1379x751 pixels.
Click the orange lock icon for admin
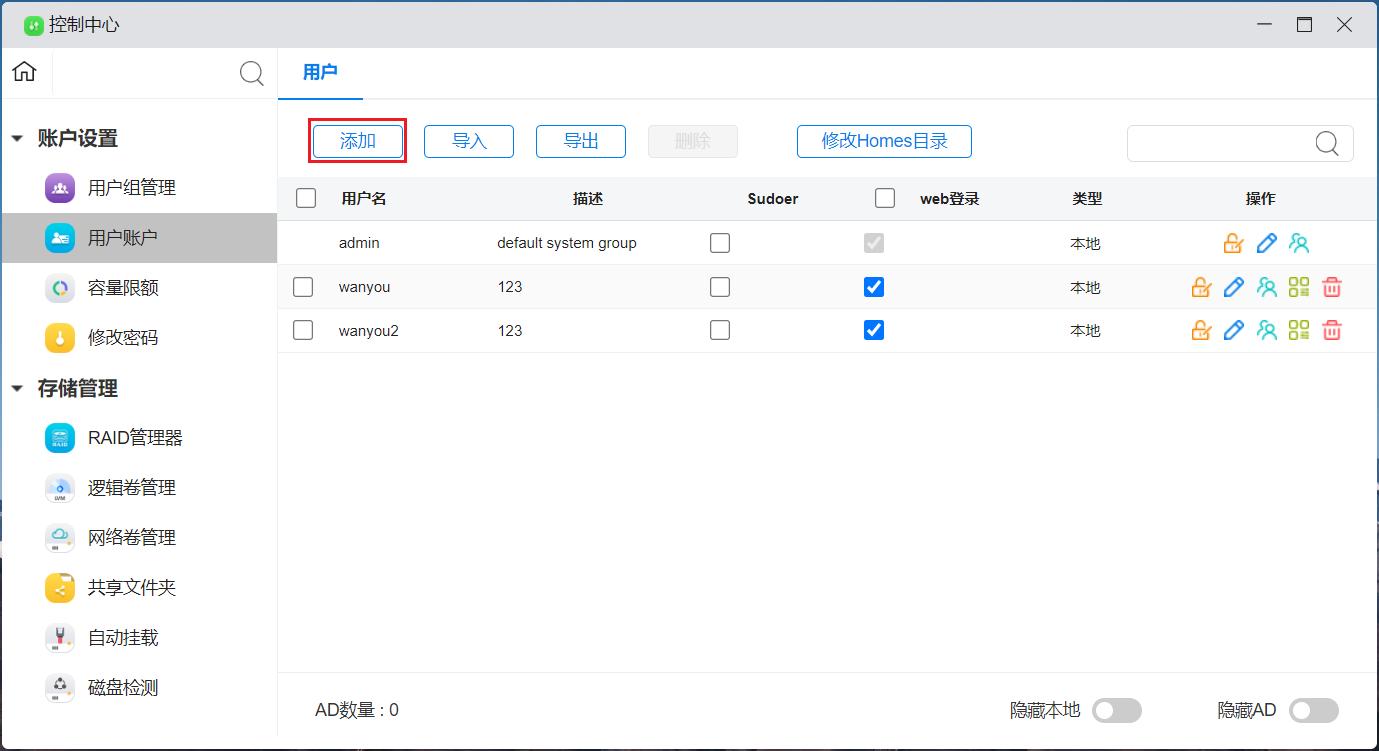(x=1233, y=243)
